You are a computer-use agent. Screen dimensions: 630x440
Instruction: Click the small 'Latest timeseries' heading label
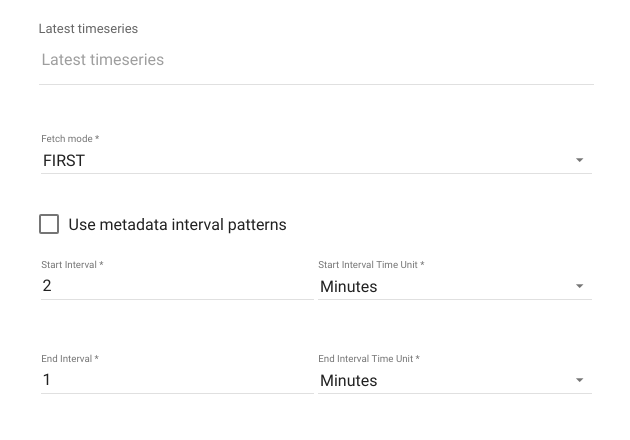[88, 29]
